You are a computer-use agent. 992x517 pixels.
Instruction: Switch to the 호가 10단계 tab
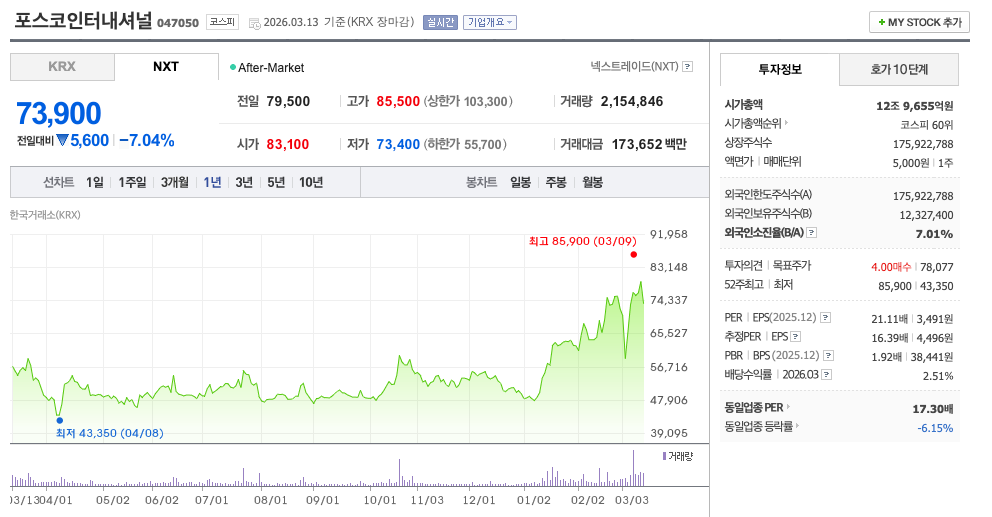899,70
